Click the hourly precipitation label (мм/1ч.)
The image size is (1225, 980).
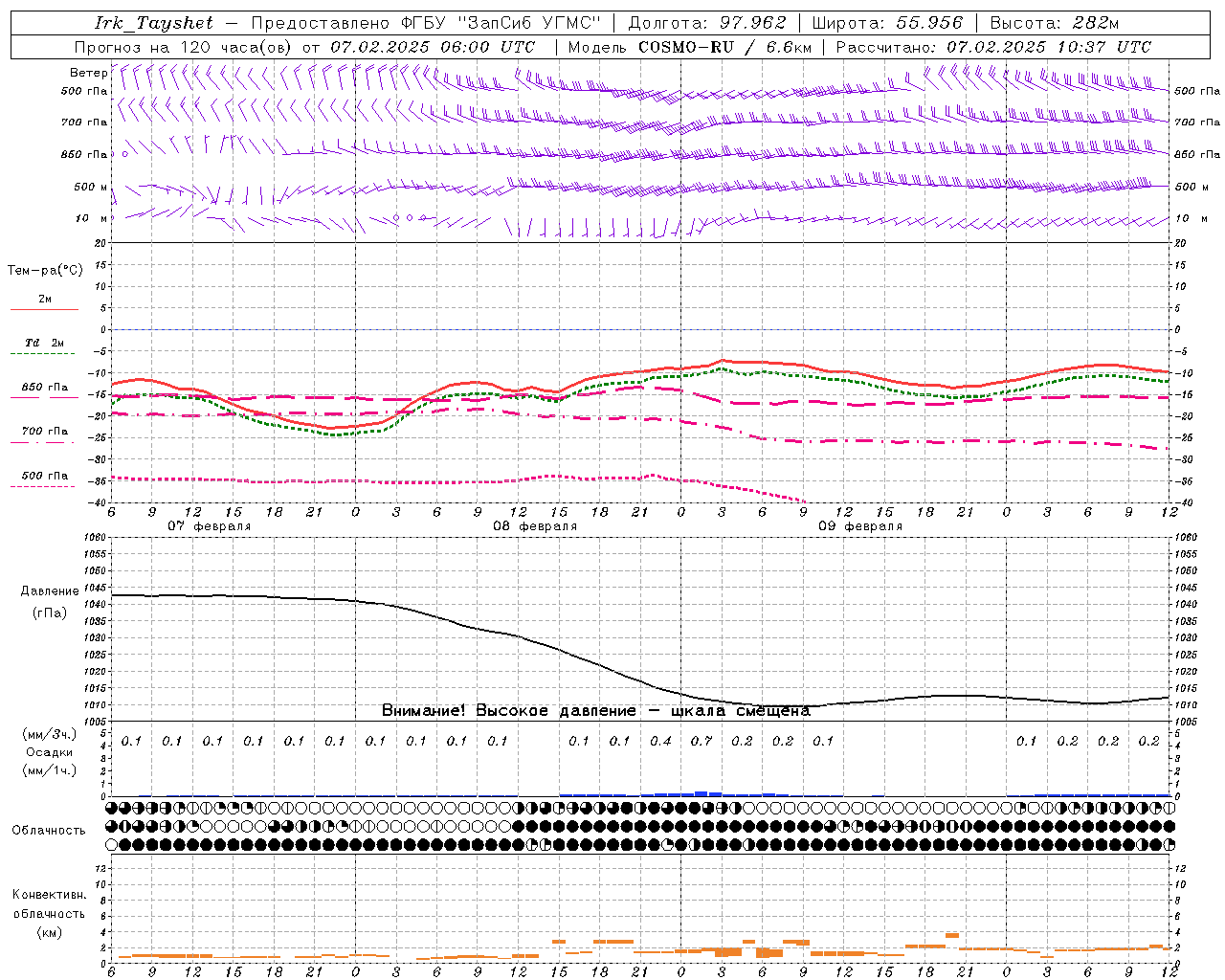point(49,770)
